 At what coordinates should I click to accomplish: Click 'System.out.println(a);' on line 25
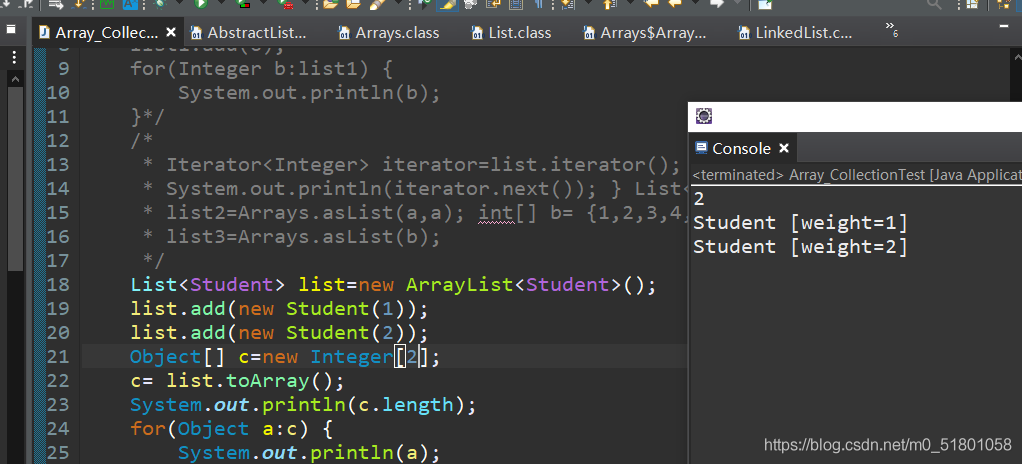click(309, 453)
